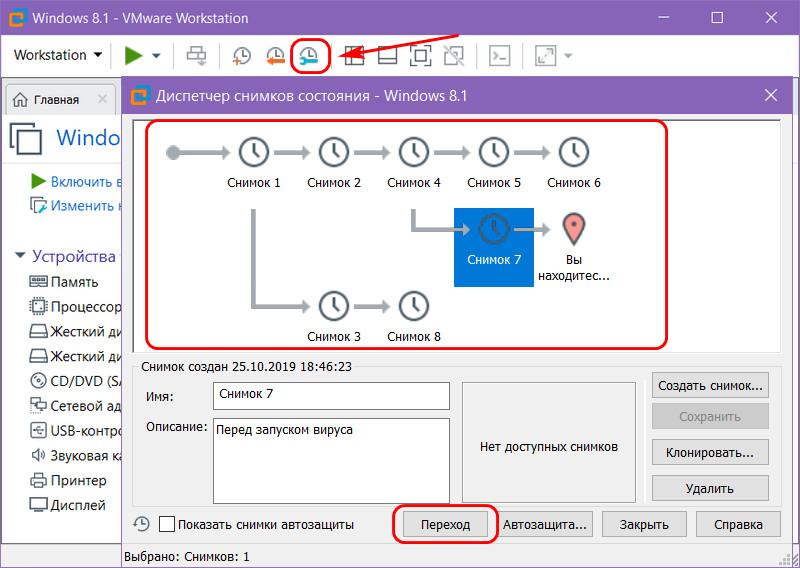
Task: Select the Звуковая карта device
Action: (x=76, y=455)
